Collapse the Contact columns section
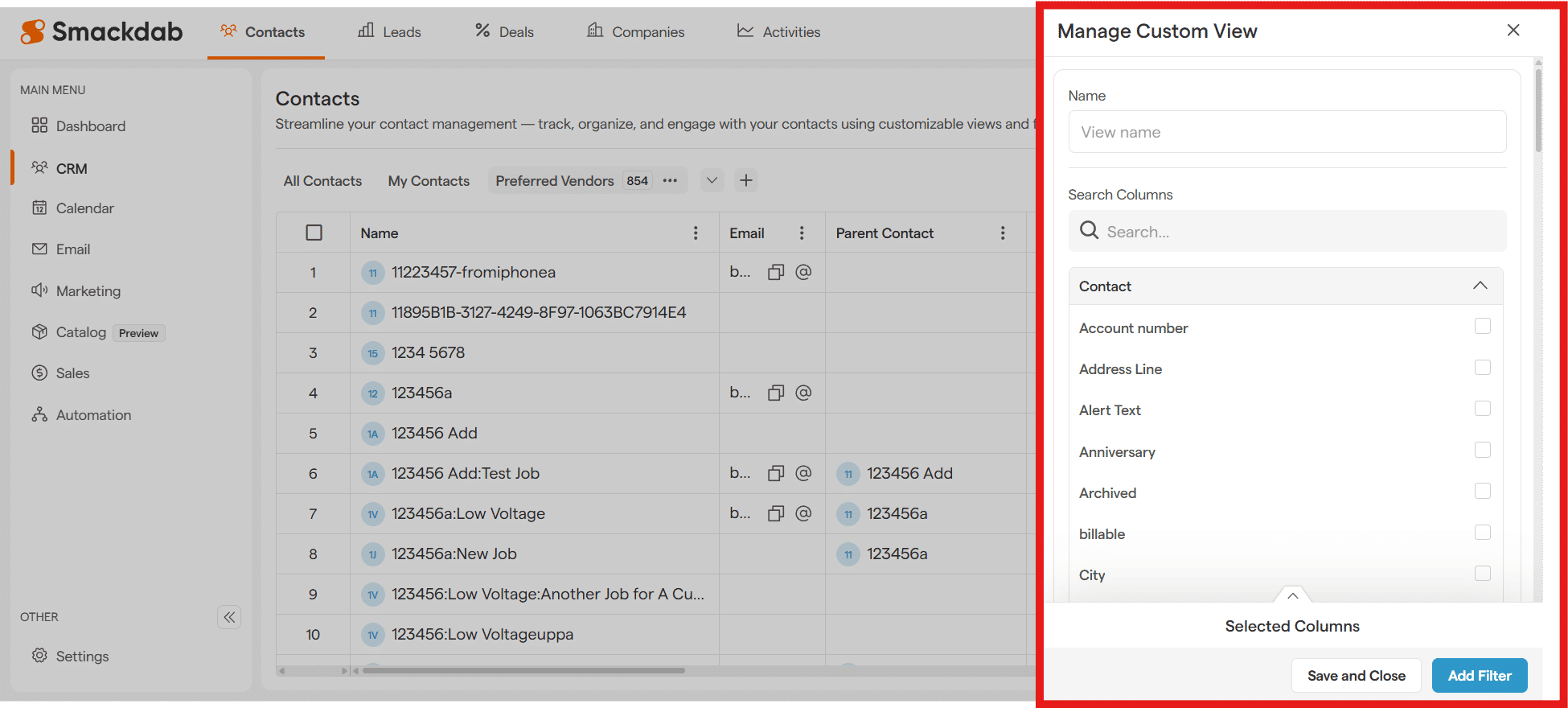The height and width of the screenshot is (708, 1568). [1480, 286]
